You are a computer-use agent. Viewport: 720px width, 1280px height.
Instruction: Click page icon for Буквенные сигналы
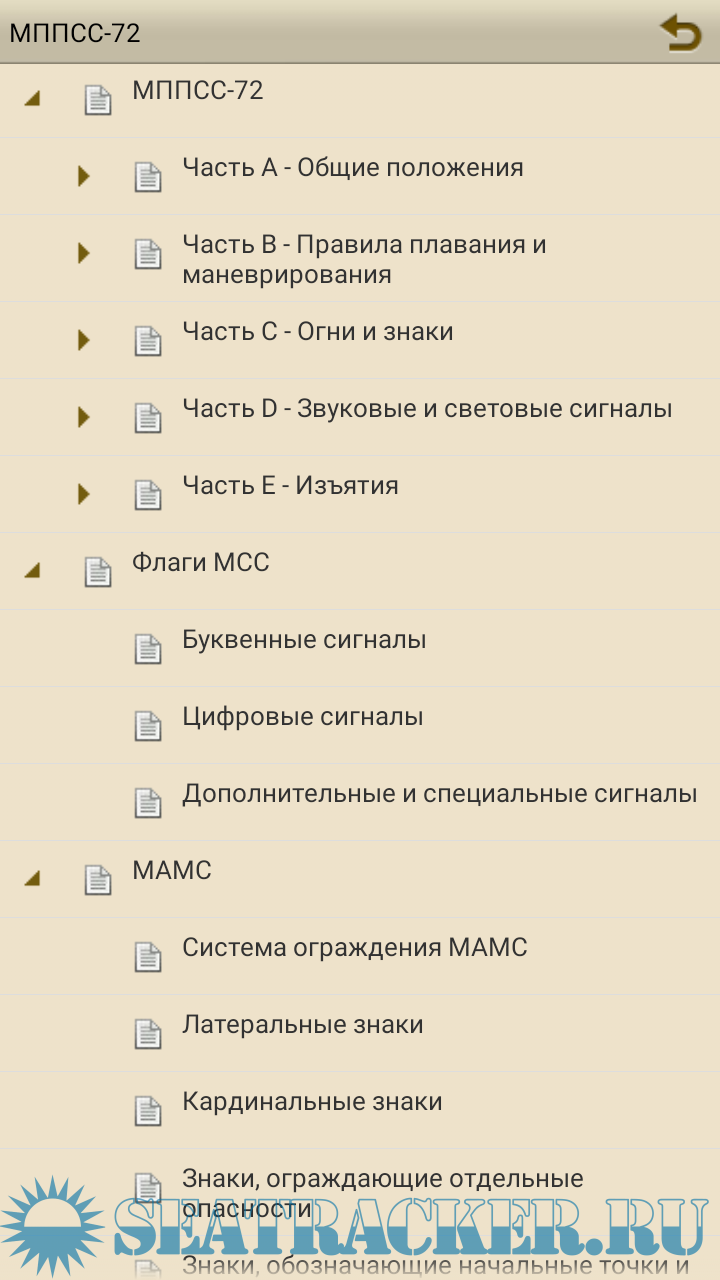[x=148, y=648]
